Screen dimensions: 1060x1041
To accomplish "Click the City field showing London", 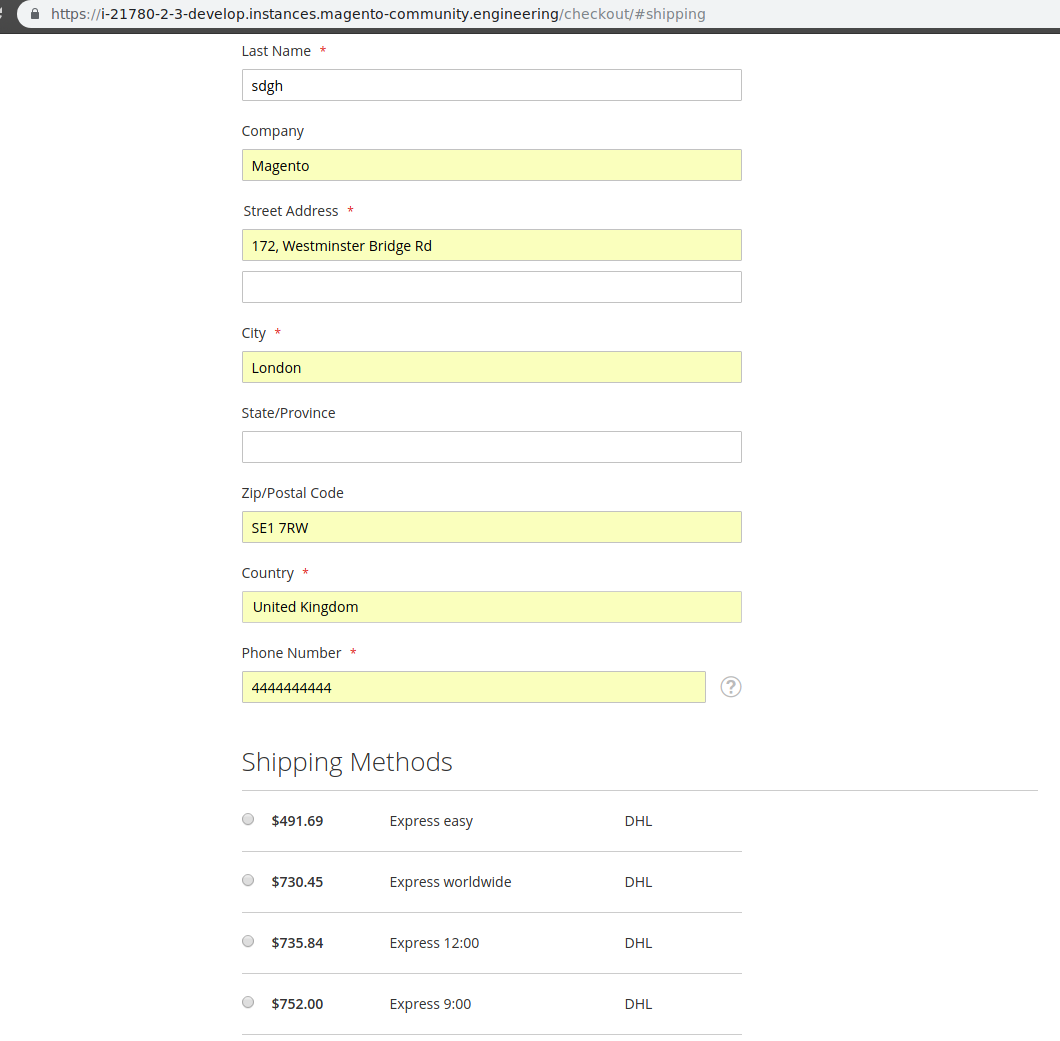I will [491, 367].
